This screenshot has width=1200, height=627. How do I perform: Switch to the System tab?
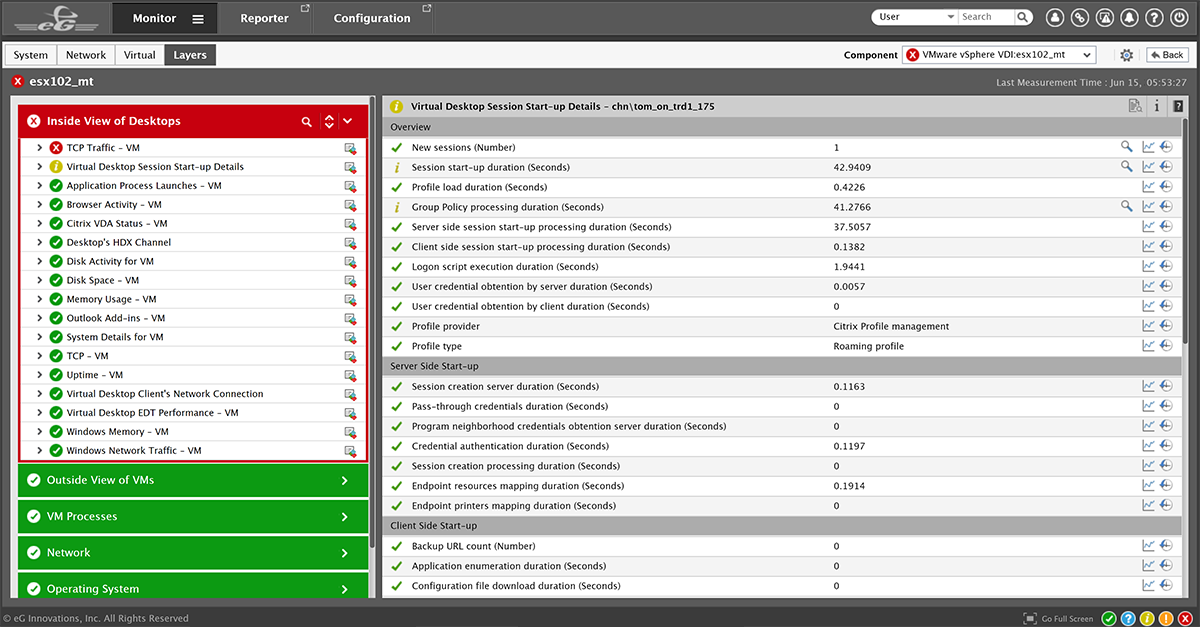point(31,55)
